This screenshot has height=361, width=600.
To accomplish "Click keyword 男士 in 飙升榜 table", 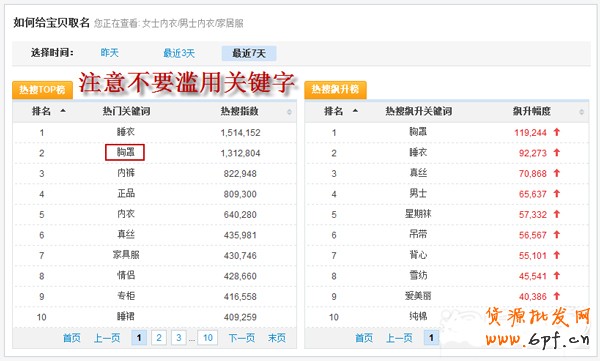I will pos(418,193).
